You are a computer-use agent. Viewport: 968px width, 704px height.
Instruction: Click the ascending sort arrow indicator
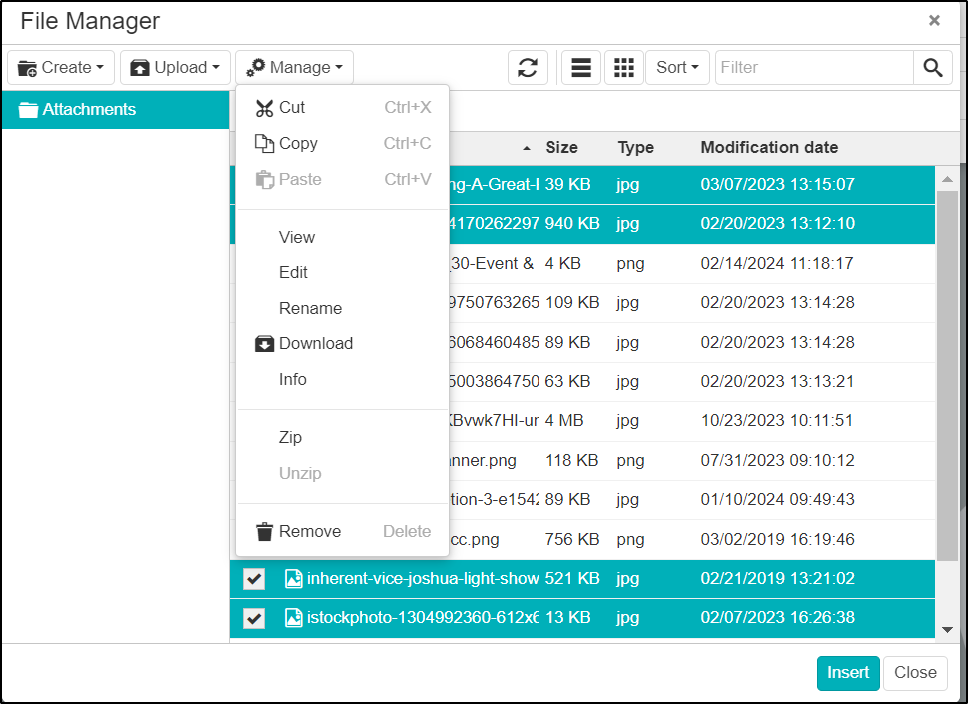coord(527,148)
